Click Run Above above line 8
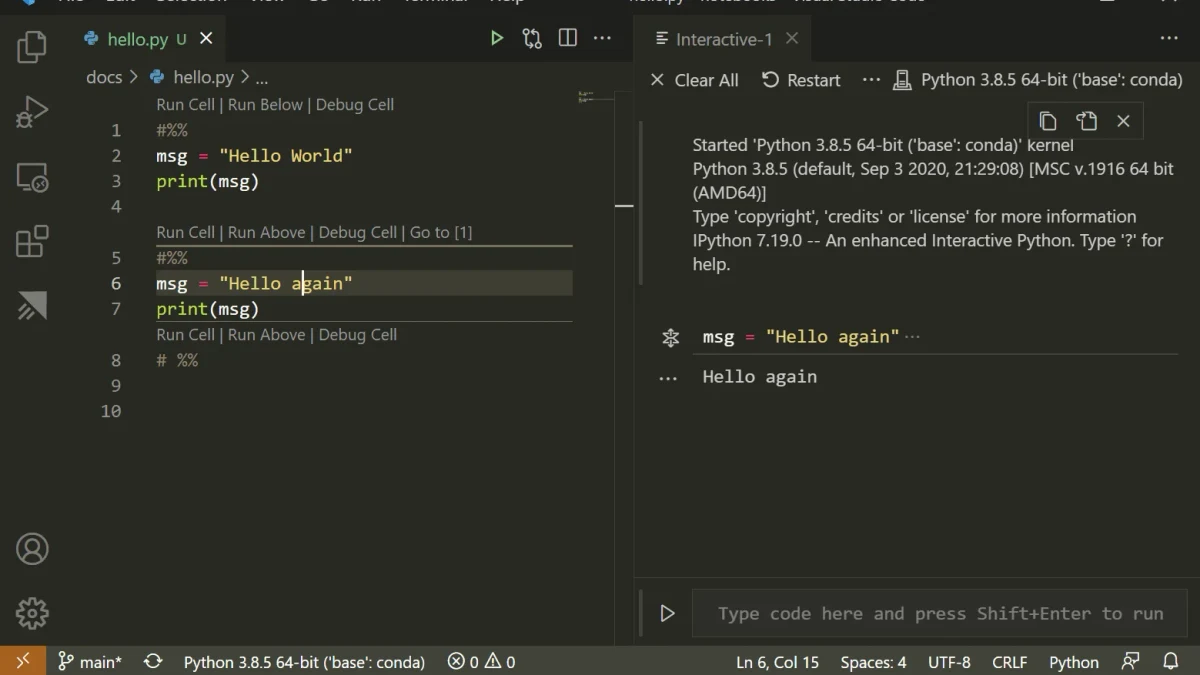Viewport: 1200px width, 675px height. [267, 334]
